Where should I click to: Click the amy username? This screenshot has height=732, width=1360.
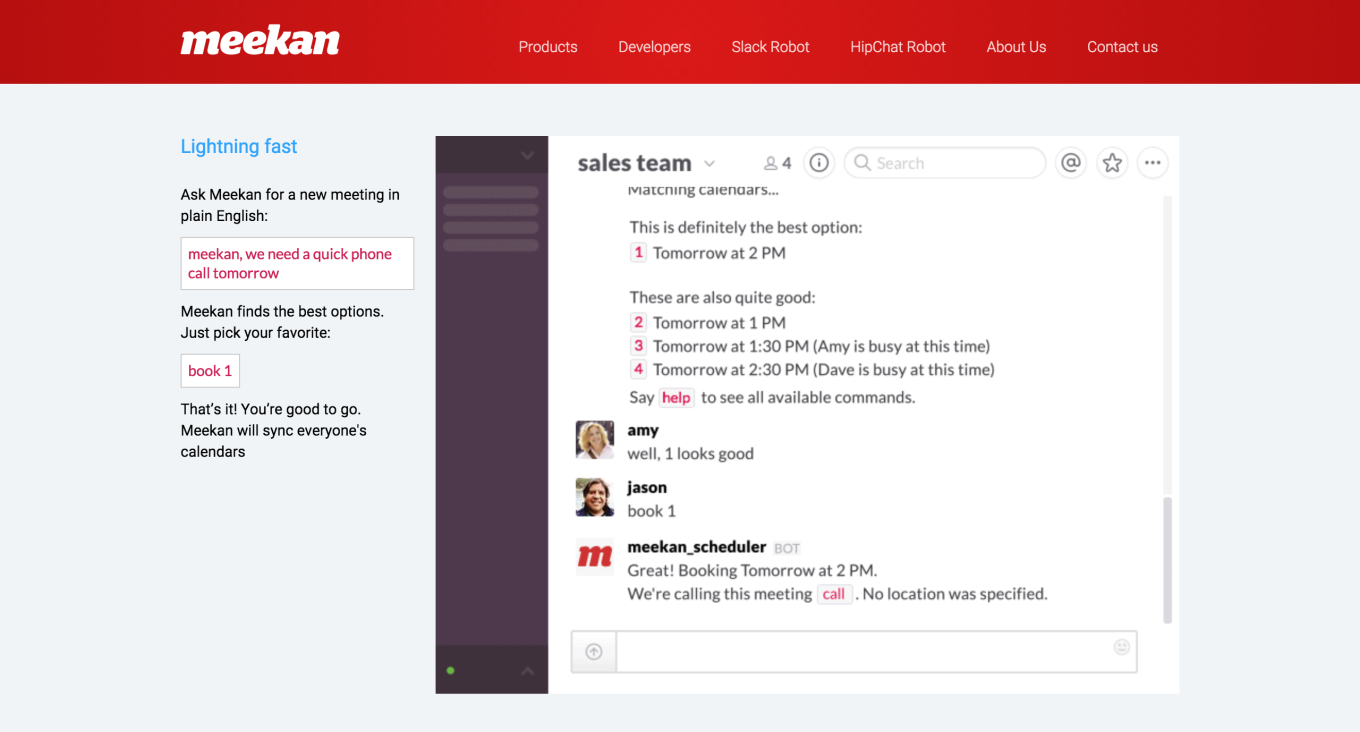(x=643, y=430)
